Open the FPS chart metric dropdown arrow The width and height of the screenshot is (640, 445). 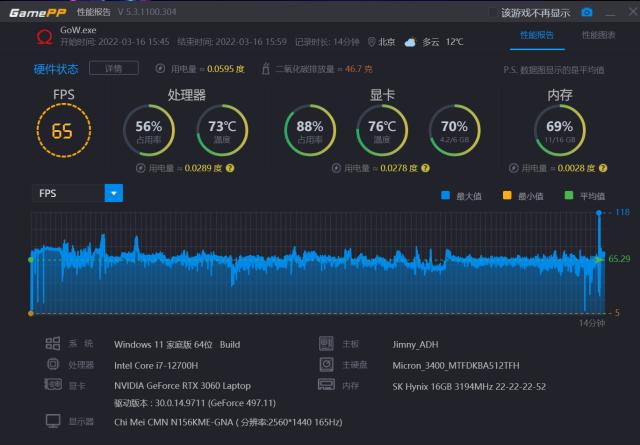click(114, 193)
